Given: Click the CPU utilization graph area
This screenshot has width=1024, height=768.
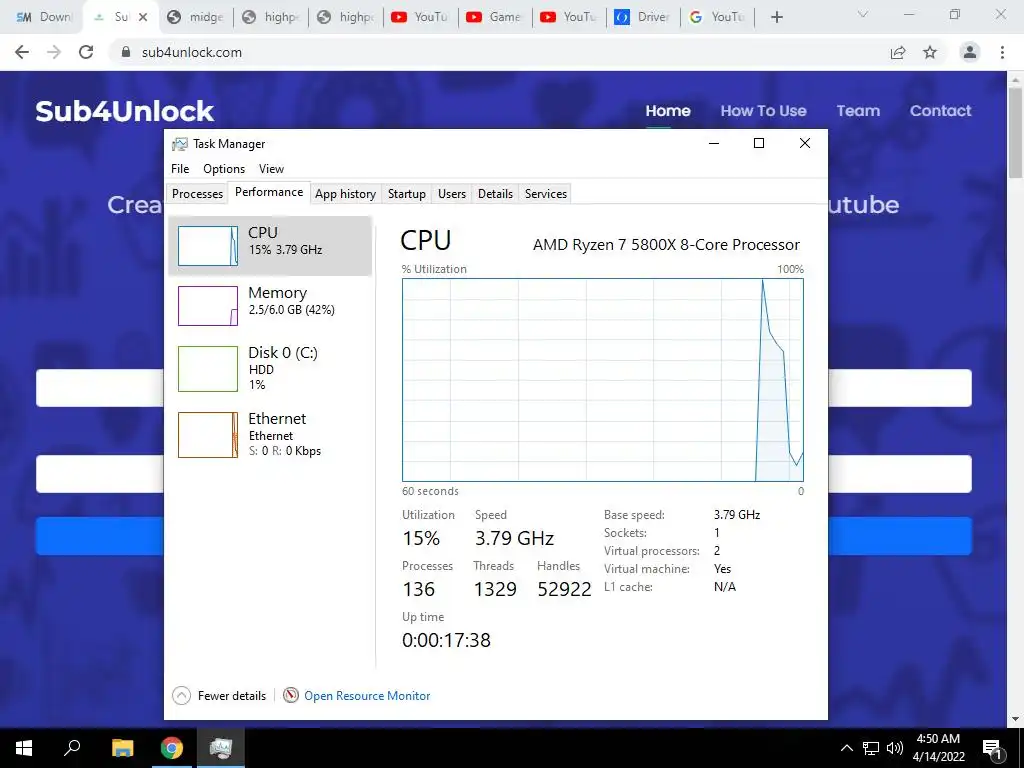Looking at the screenshot, I should pyautogui.click(x=602, y=380).
